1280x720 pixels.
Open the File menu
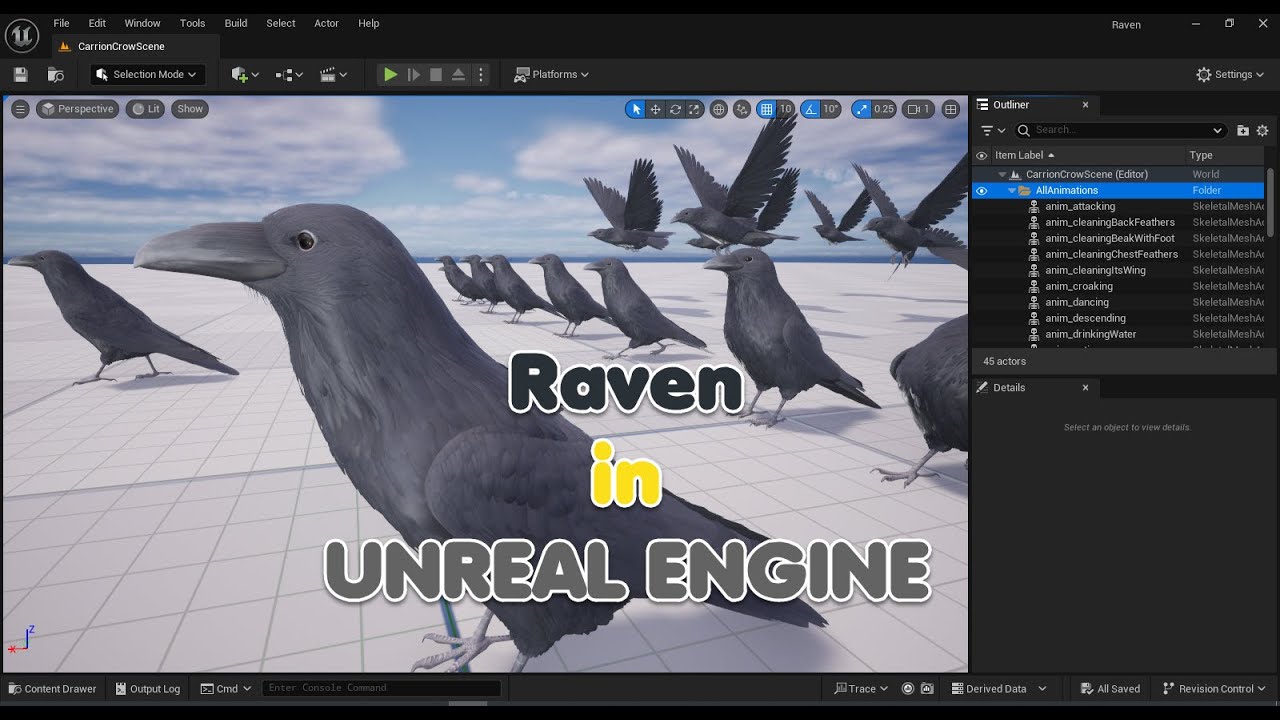point(61,23)
